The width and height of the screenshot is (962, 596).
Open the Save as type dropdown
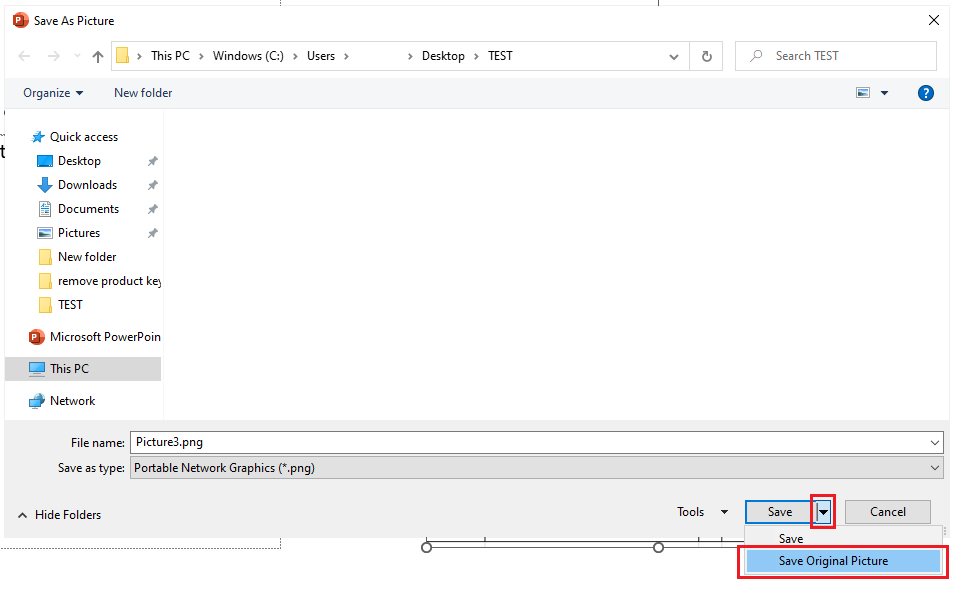[934, 467]
